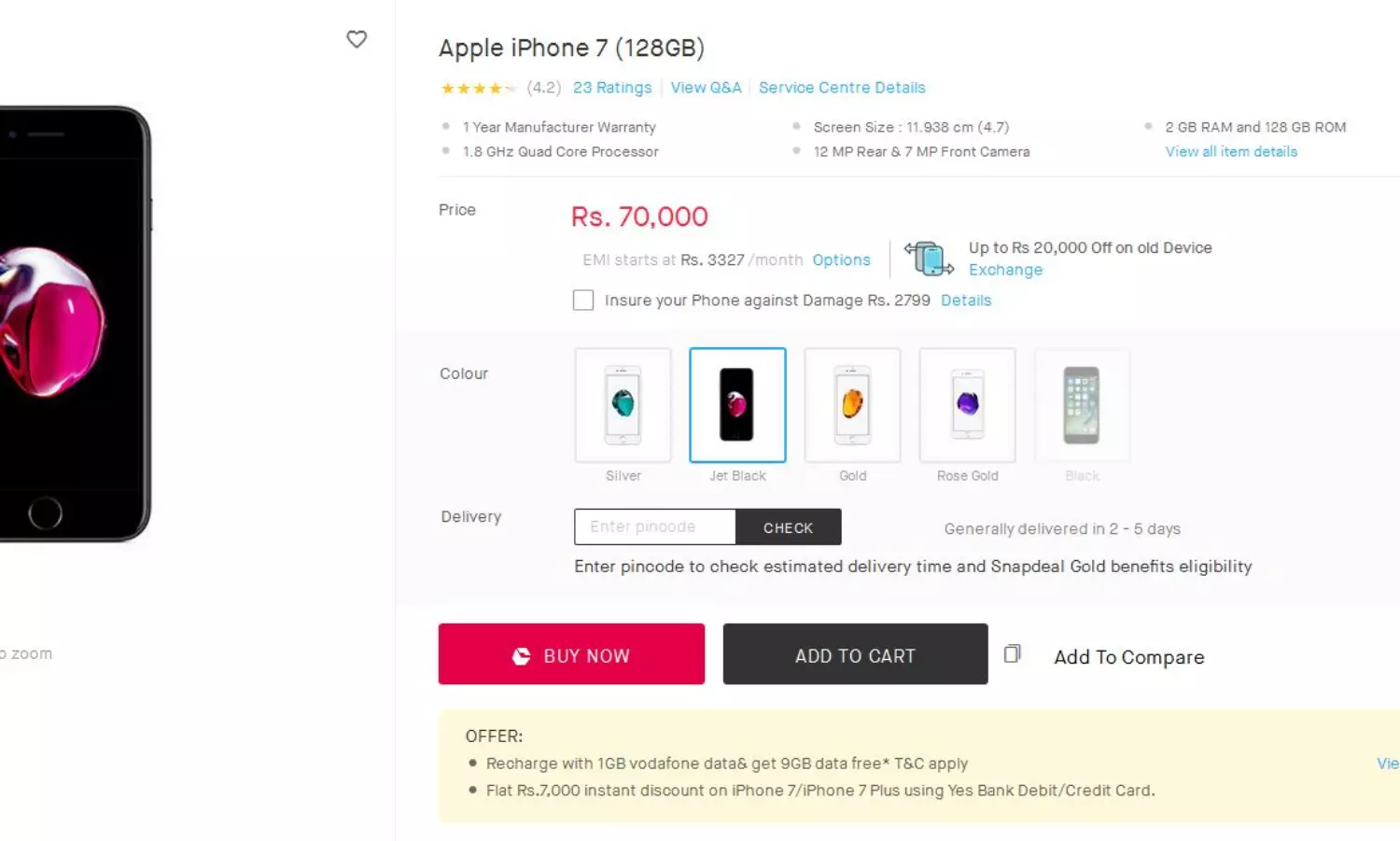Select the Silver colour option
The width and height of the screenshot is (1400, 841).
tap(623, 405)
